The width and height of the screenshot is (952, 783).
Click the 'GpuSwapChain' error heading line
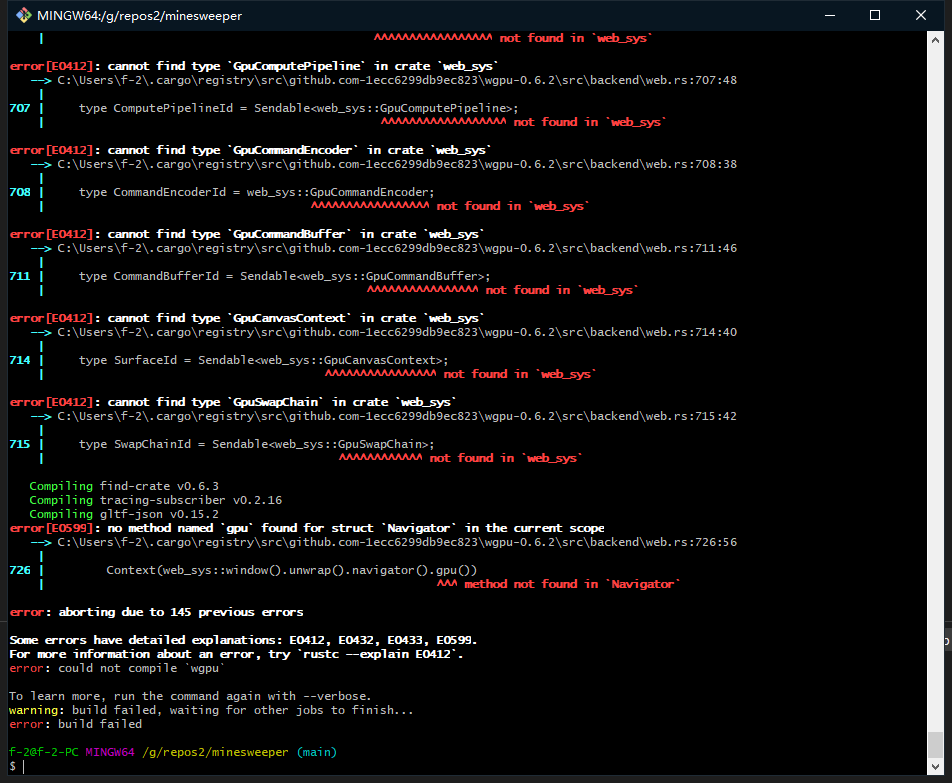233,402
